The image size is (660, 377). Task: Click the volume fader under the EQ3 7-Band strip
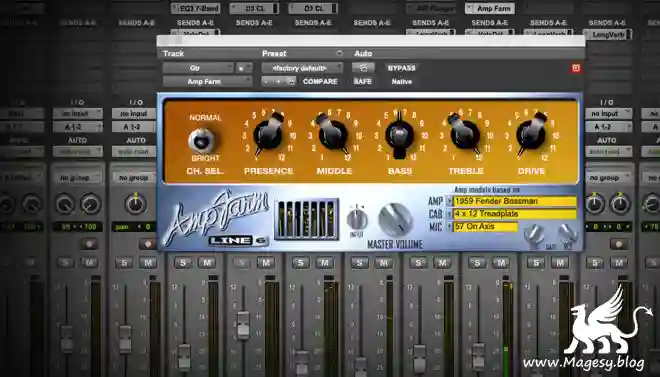point(184,357)
